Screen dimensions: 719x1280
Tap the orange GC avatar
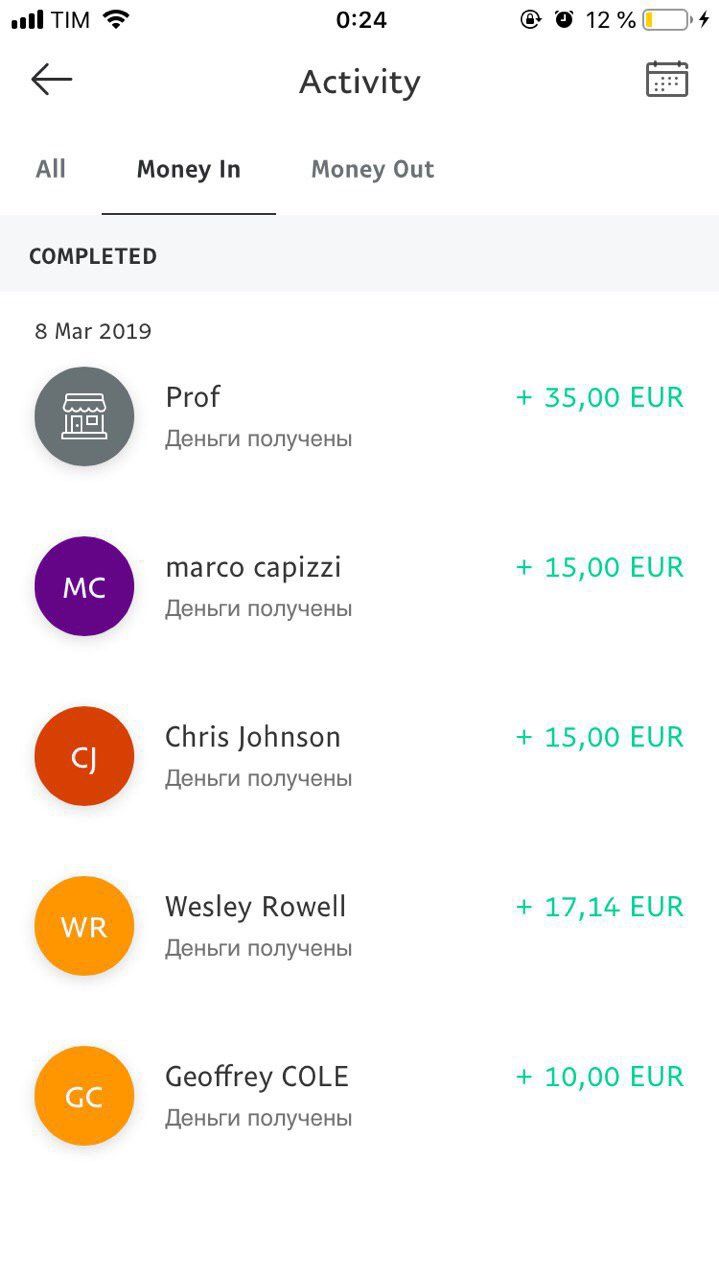pyautogui.click(x=84, y=1096)
